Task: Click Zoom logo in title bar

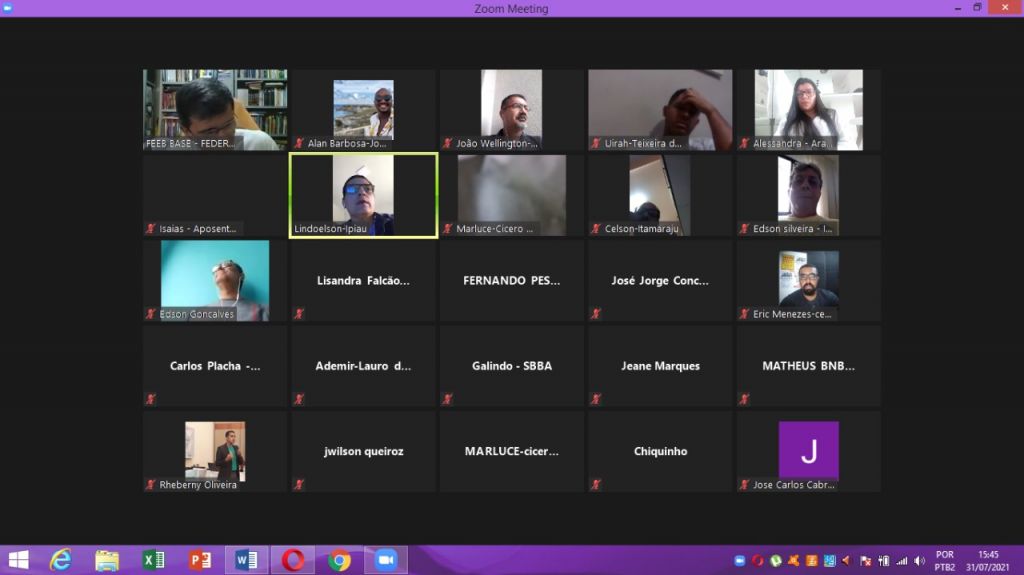Action: [8, 8]
